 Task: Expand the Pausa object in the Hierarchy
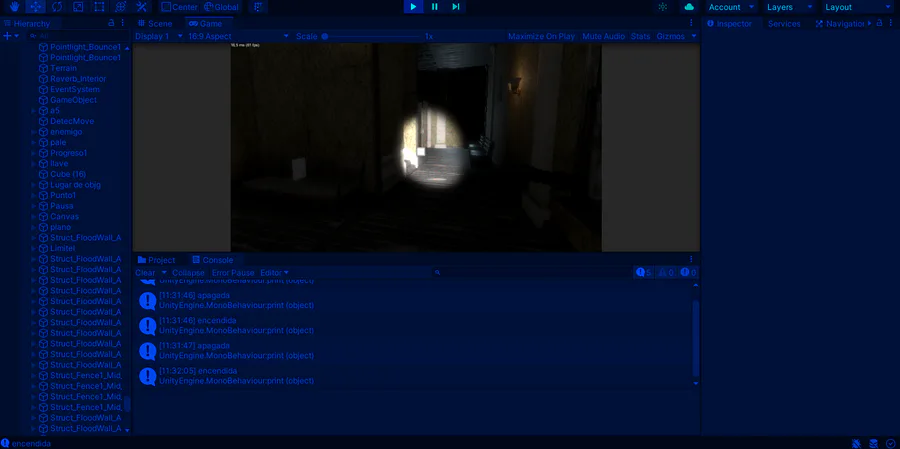(33, 206)
